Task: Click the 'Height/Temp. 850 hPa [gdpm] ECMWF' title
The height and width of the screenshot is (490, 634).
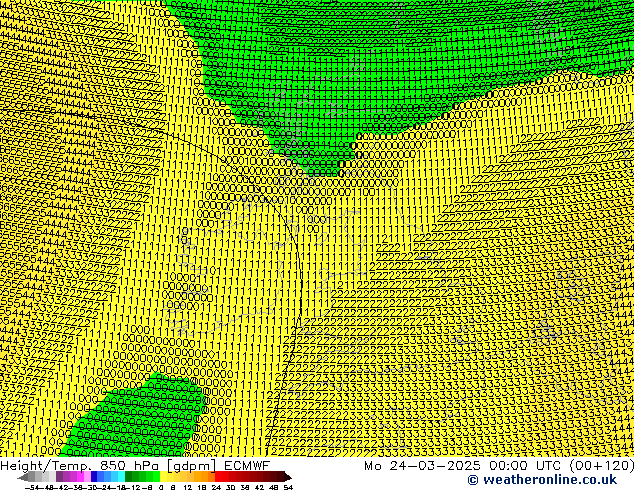Action: tap(135, 465)
